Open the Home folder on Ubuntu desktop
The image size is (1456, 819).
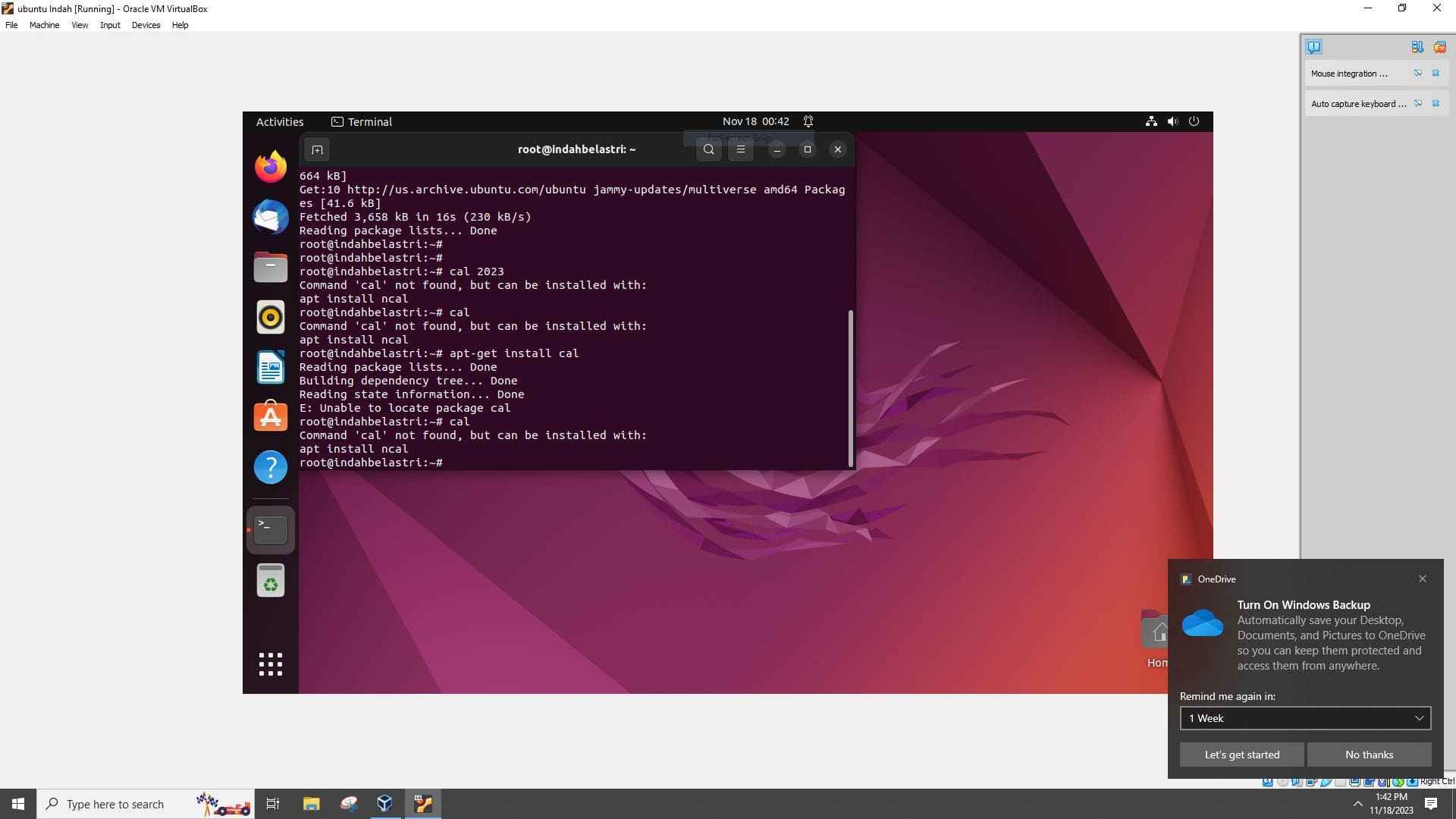1156,639
